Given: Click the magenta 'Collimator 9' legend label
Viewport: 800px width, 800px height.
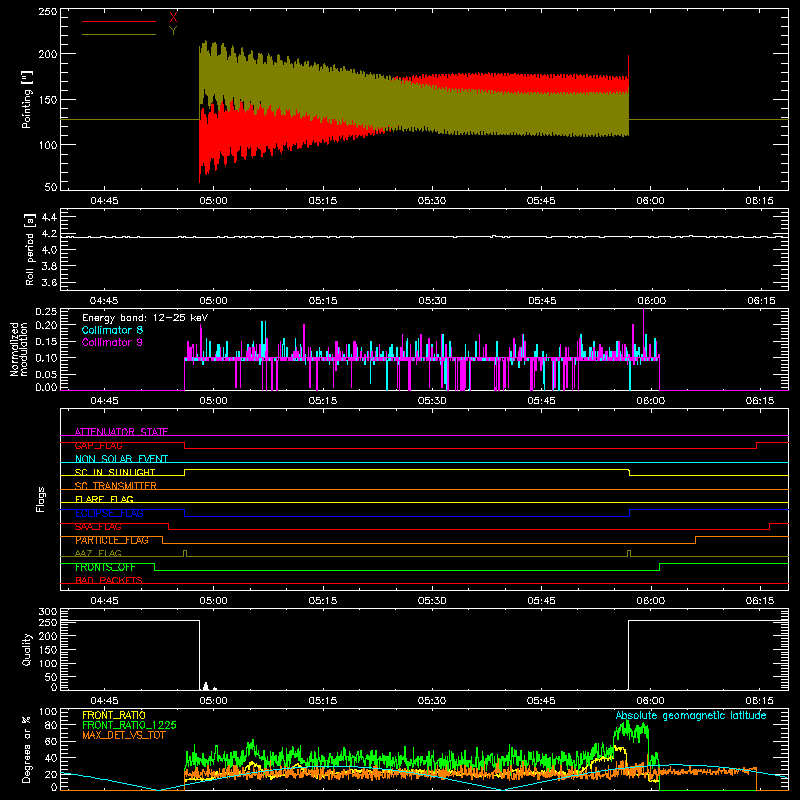Looking at the screenshot, I should coord(112,342).
